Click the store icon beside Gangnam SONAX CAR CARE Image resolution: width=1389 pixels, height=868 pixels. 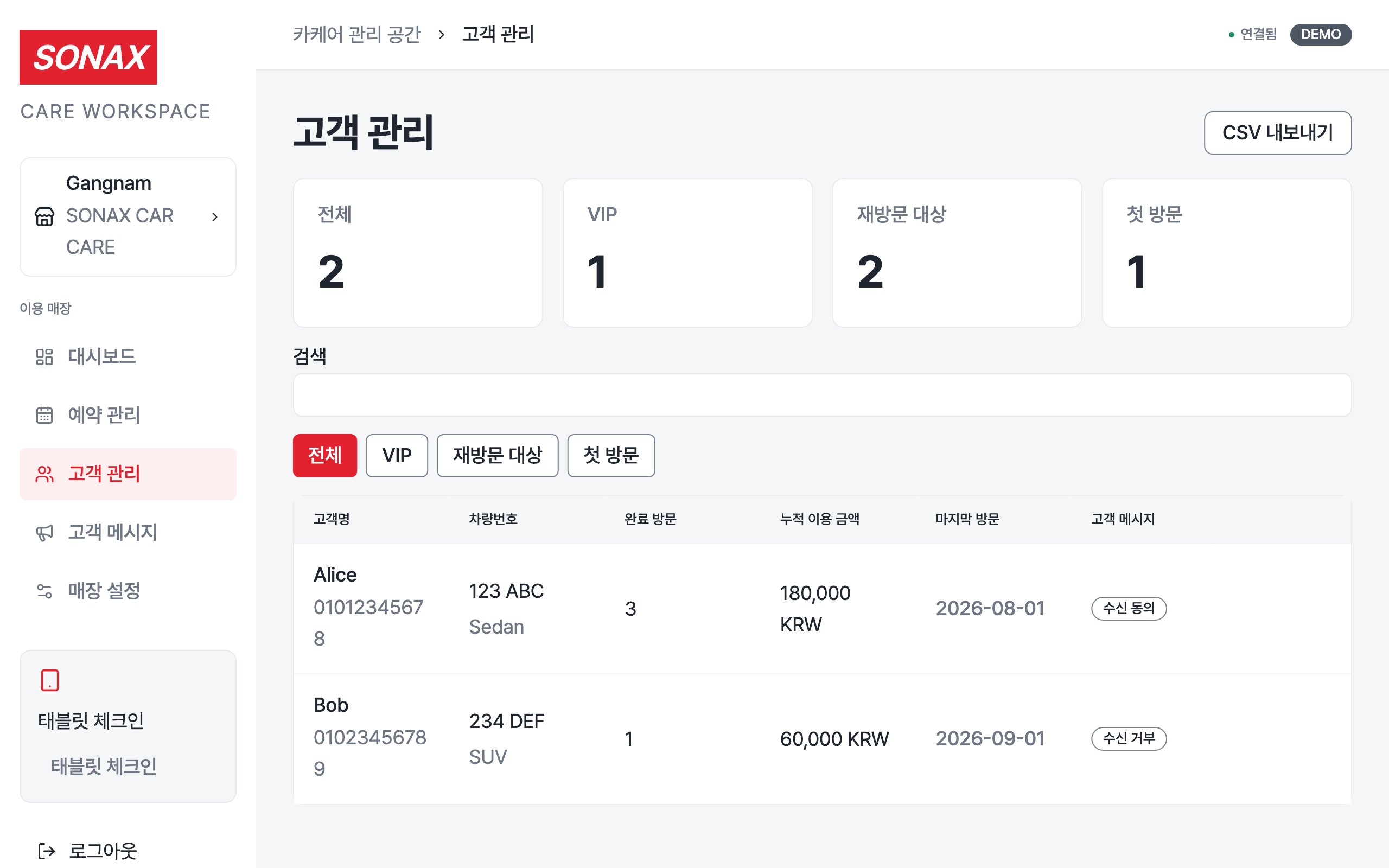coord(44,216)
